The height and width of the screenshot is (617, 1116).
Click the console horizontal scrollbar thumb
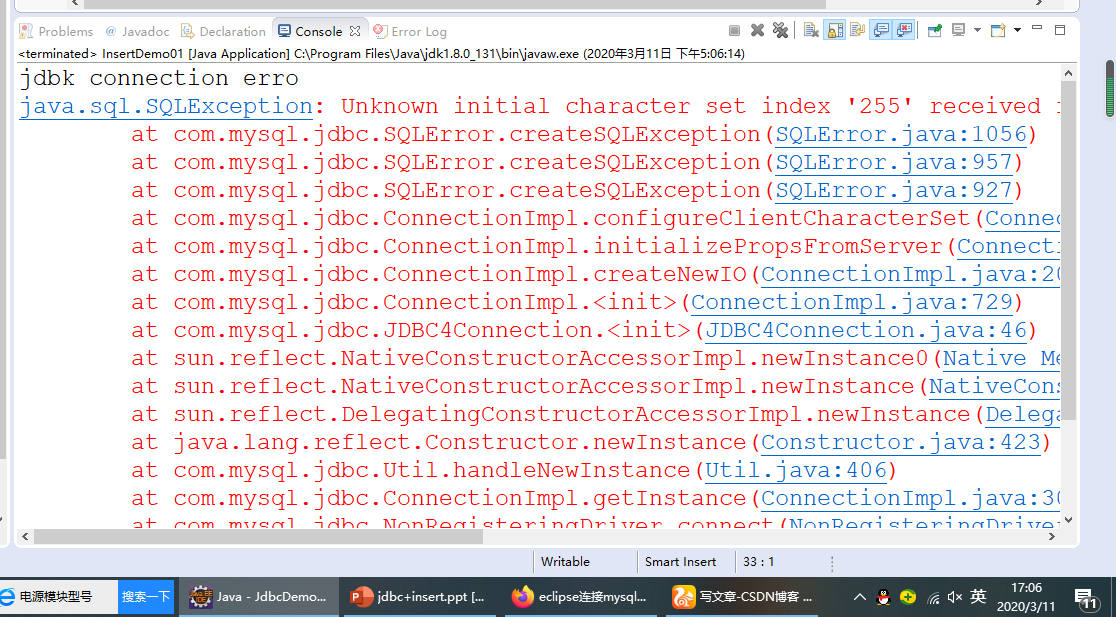coord(258,536)
